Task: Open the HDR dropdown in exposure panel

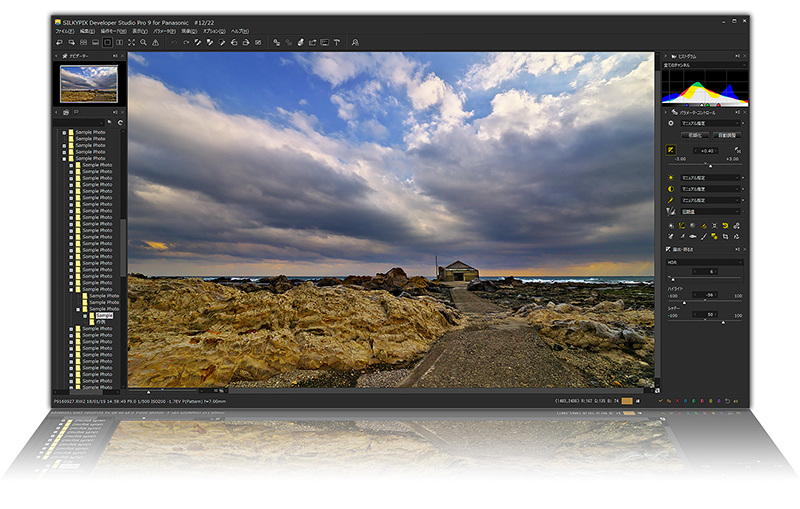Action: click(x=705, y=262)
